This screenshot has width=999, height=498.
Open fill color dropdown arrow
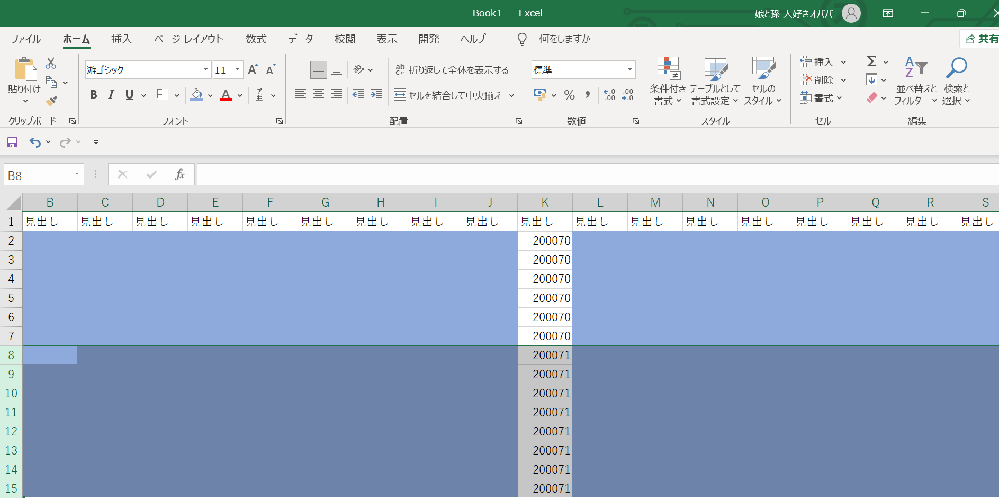pyautogui.click(x=210, y=96)
